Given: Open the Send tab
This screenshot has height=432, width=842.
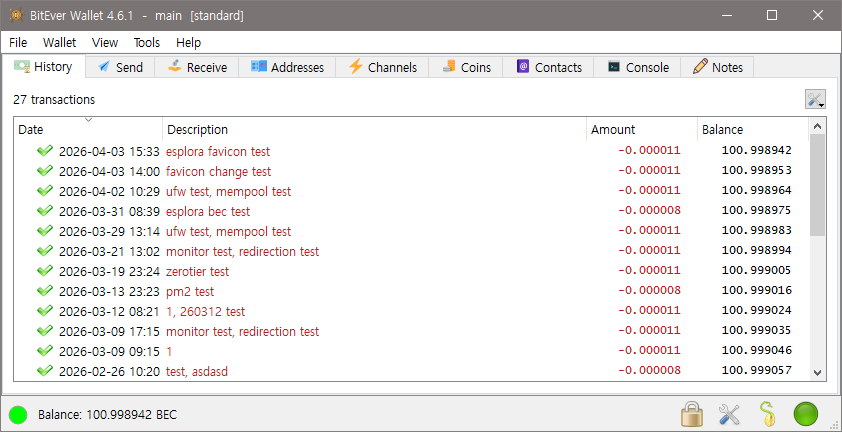Looking at the screenshot, I should pos(119,67).
